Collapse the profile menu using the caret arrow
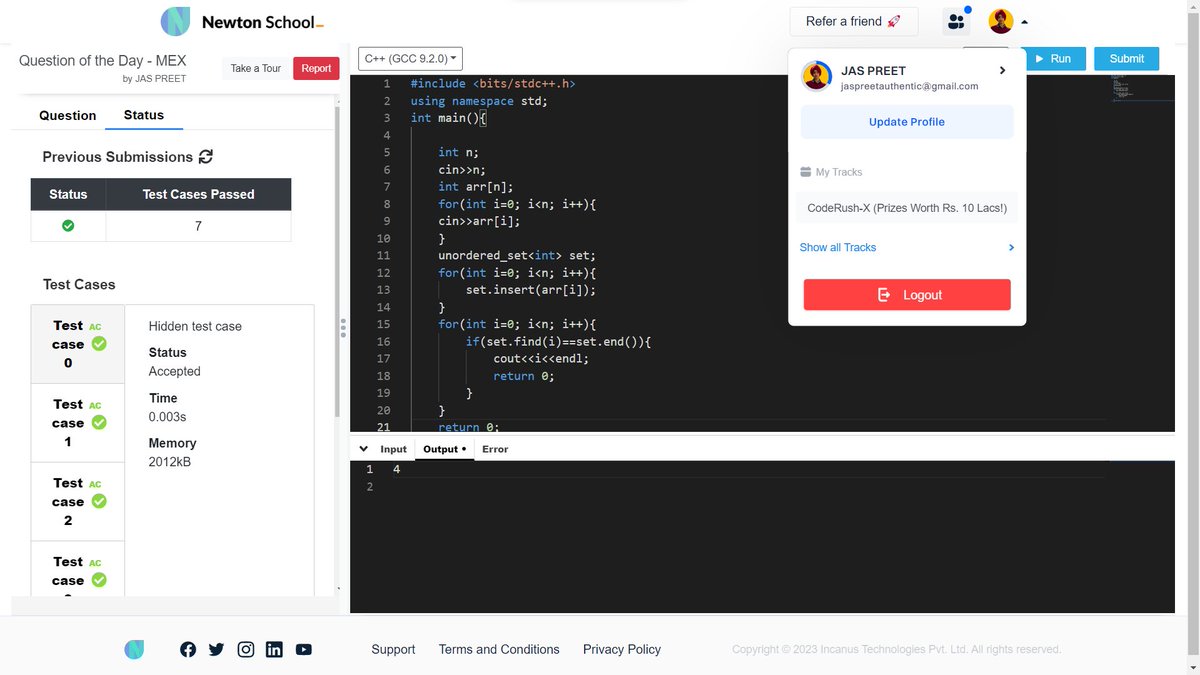 (1025, 22)
